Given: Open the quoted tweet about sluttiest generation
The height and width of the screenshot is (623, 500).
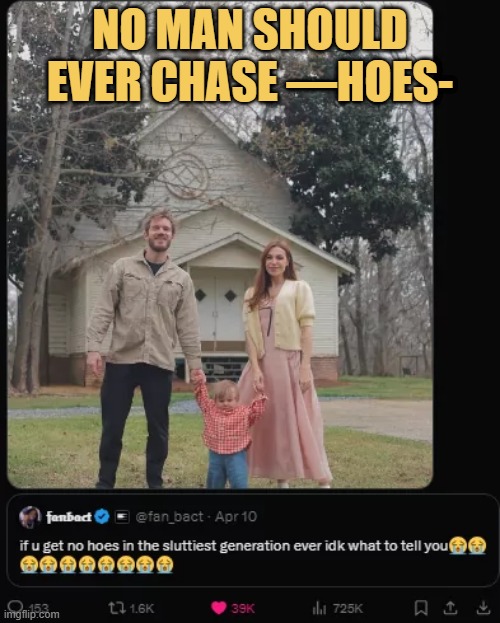Looking at the screenshot, I should pyautogui.click(x=253, y=540).
